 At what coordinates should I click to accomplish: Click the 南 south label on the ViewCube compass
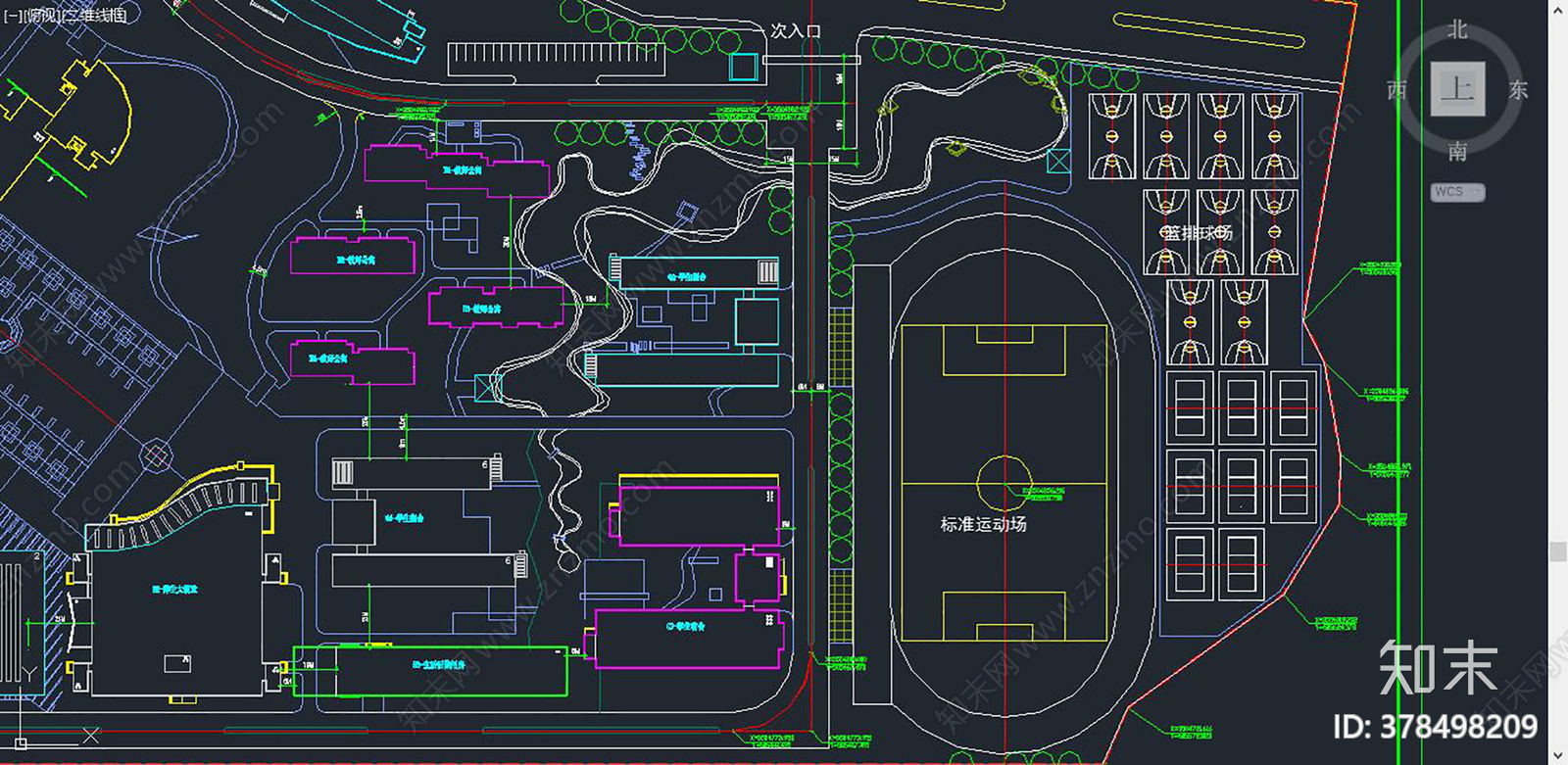[x=1458, y=151]
